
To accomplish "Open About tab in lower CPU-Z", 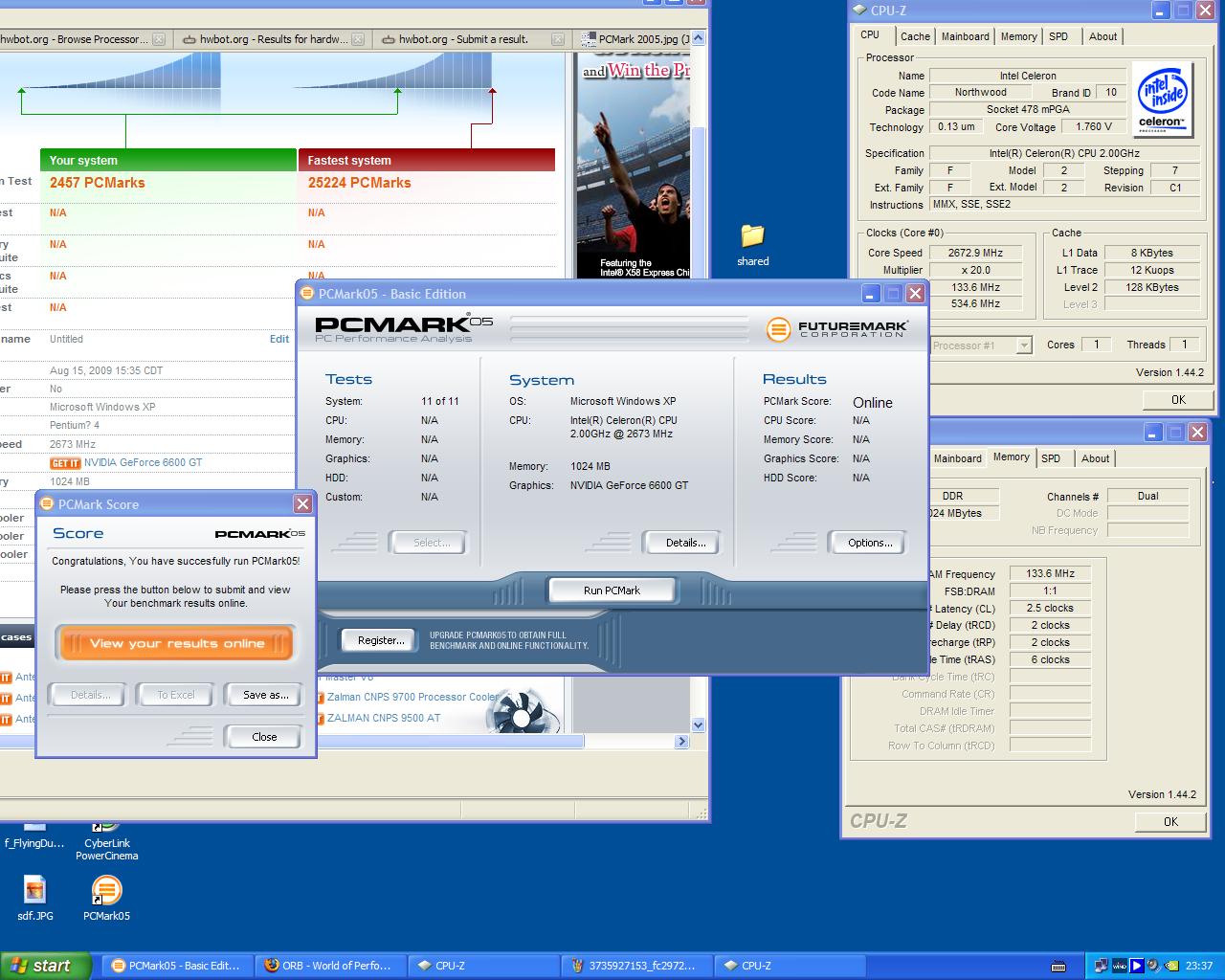I will tap(1095, 458).
